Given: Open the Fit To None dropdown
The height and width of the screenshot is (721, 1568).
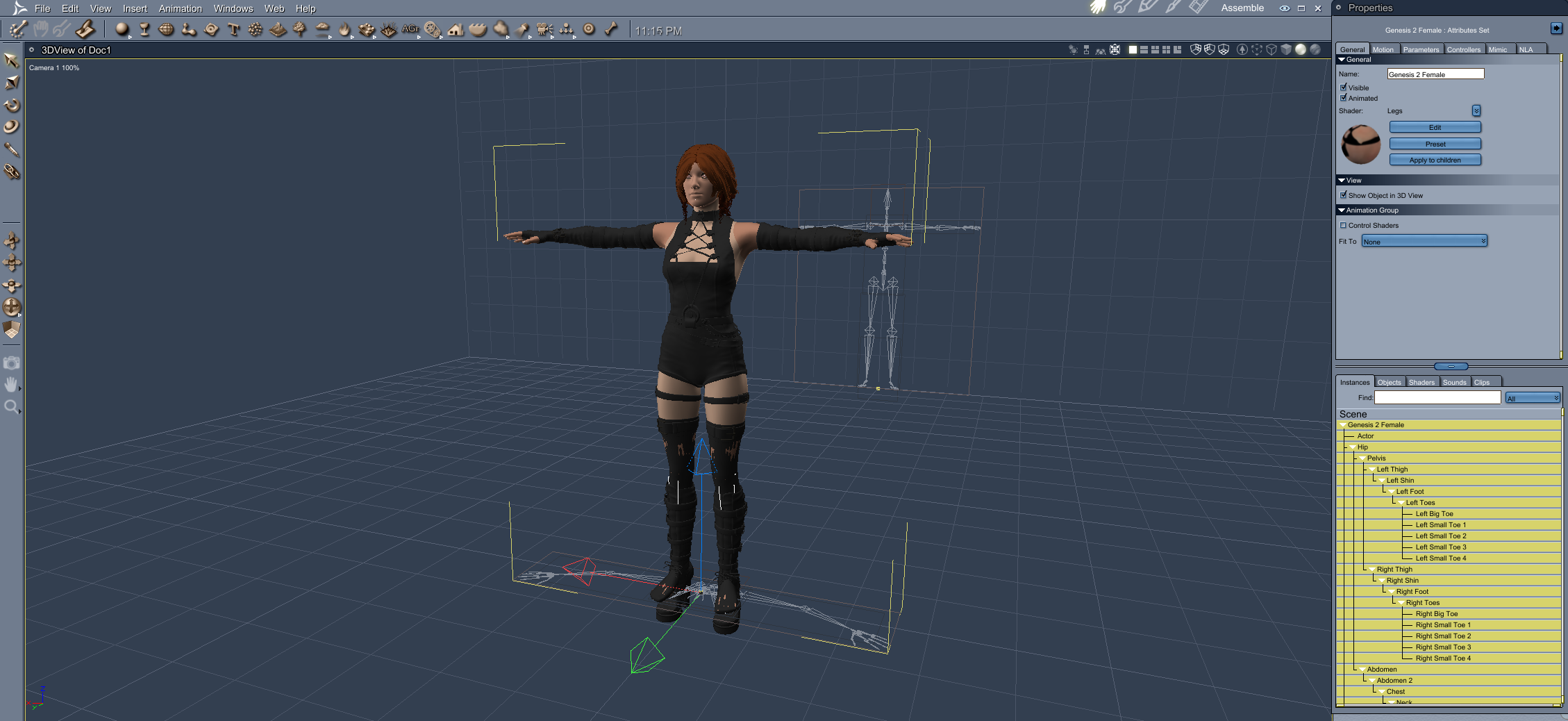Looking at the screenshot, I should click(x=1424, y=241).
